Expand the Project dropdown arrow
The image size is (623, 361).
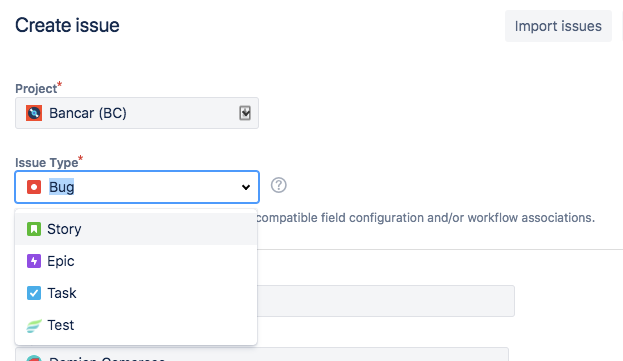tap(245, 113)
